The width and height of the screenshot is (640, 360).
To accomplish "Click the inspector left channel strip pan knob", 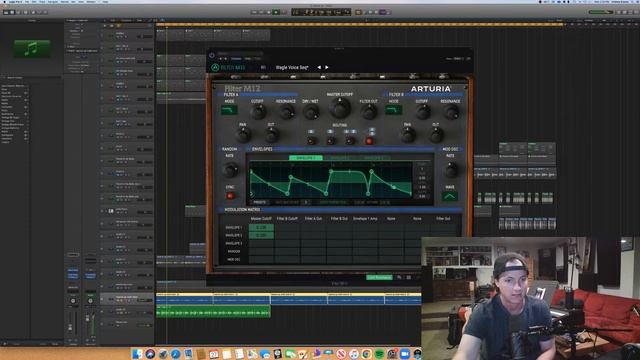I will (73, 301).
